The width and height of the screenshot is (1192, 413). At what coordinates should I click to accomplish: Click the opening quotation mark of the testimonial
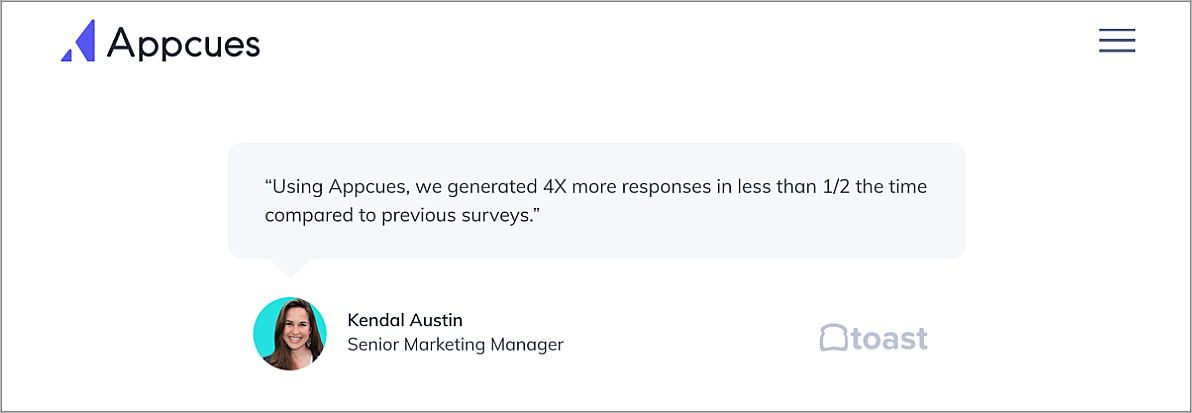point(268,183)
